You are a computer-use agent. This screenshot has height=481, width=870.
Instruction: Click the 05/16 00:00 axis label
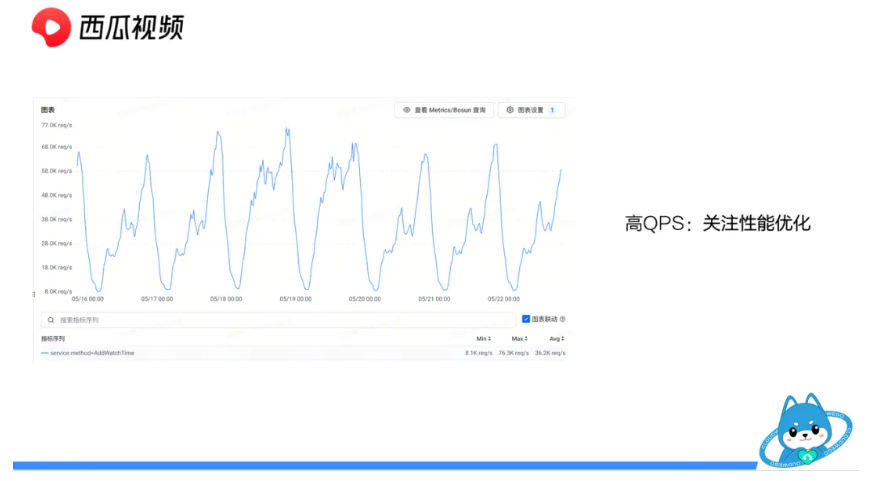coord(88,299)
